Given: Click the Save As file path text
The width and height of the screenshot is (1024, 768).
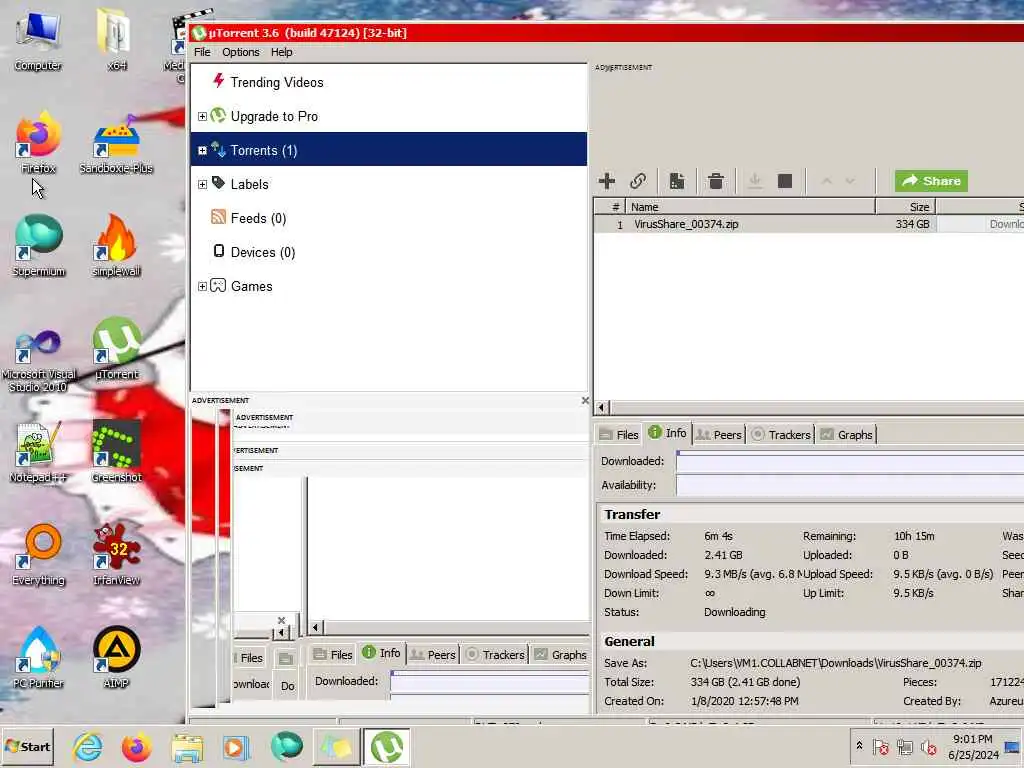Looking at the screenshot, I should (835, 663).
